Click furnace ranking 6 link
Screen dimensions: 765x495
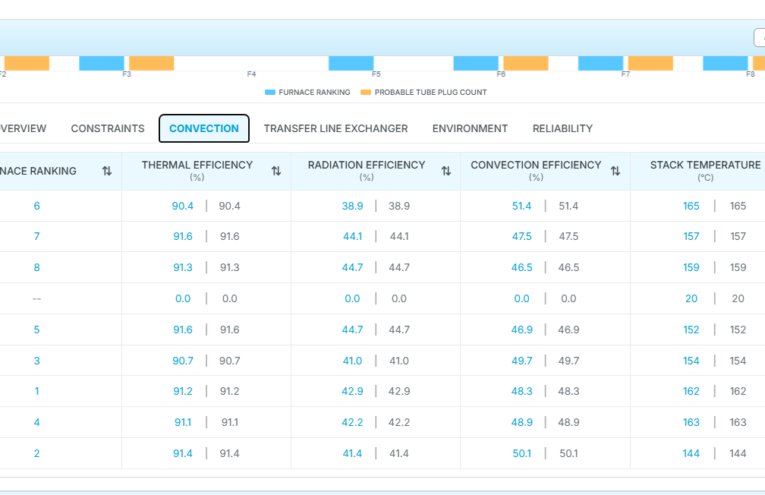coord(37,206)
